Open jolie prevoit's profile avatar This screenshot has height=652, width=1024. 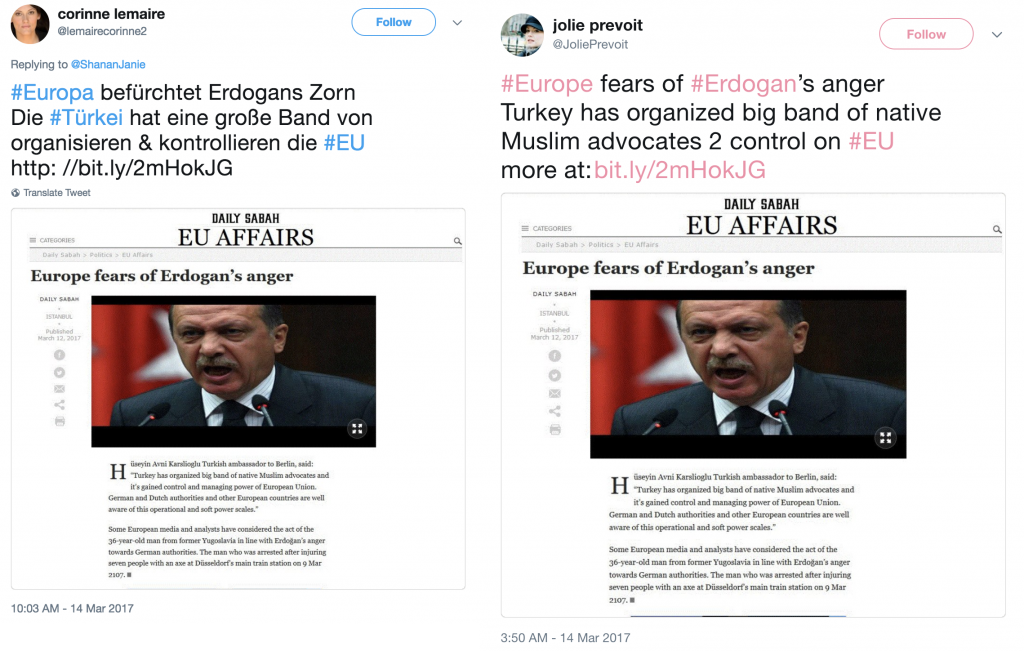click(x=522, y=35)
